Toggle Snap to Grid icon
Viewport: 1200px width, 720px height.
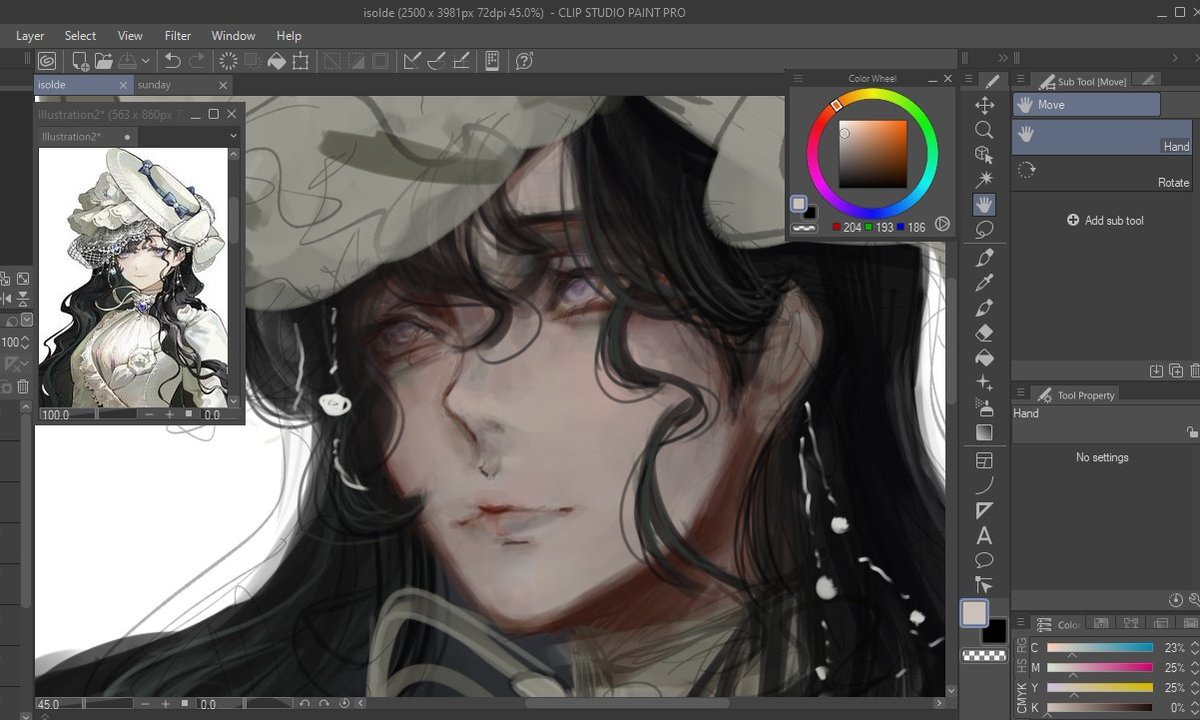pos(460,61)
